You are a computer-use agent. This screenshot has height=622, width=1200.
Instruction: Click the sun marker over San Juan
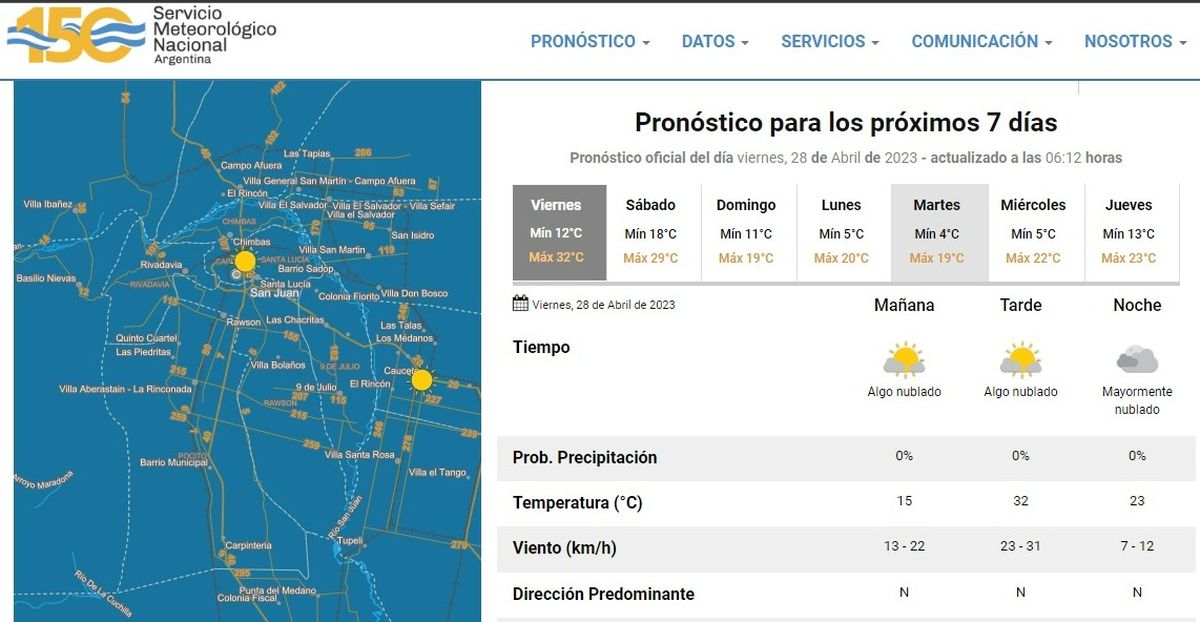(245, 261)
